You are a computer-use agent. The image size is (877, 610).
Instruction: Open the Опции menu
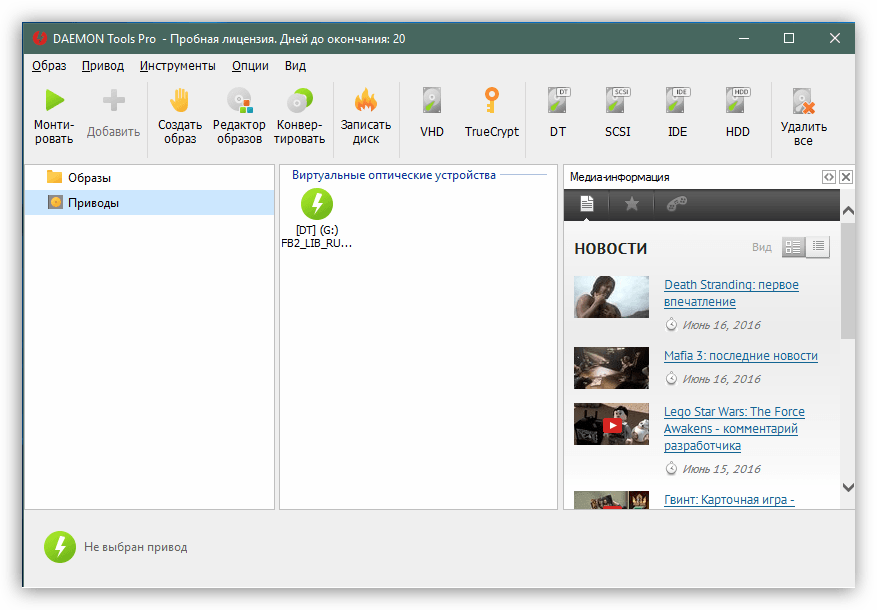click(250, 66)
